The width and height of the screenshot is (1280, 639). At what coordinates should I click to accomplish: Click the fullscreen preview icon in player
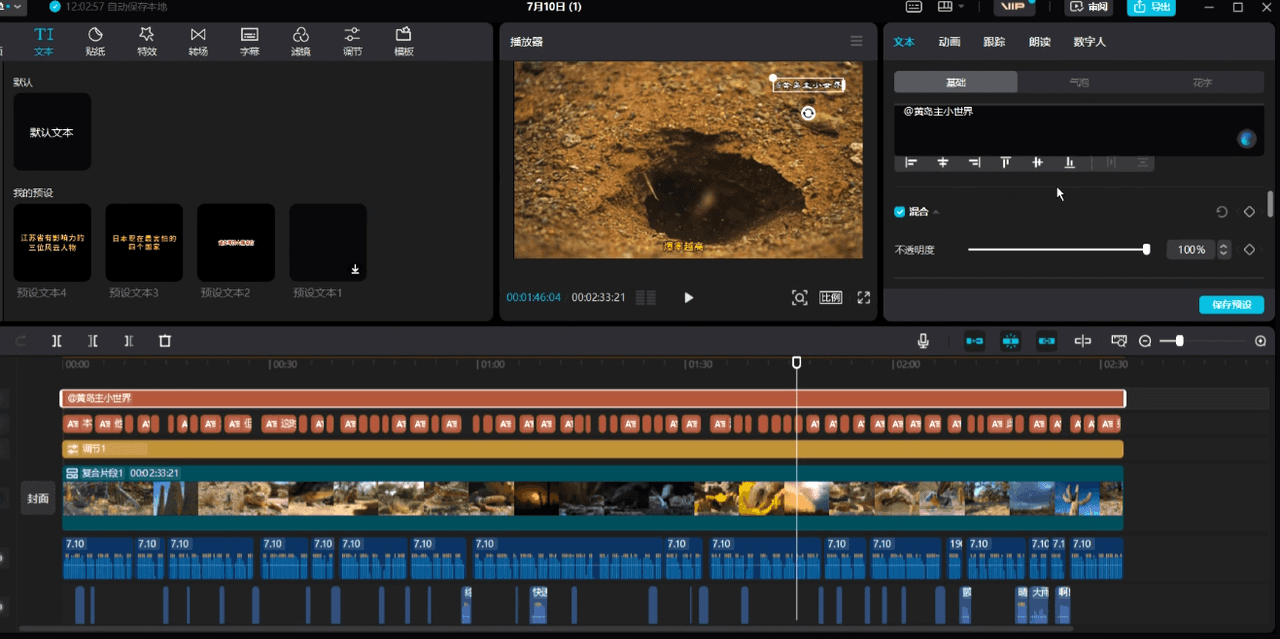[x=864, y=297]
